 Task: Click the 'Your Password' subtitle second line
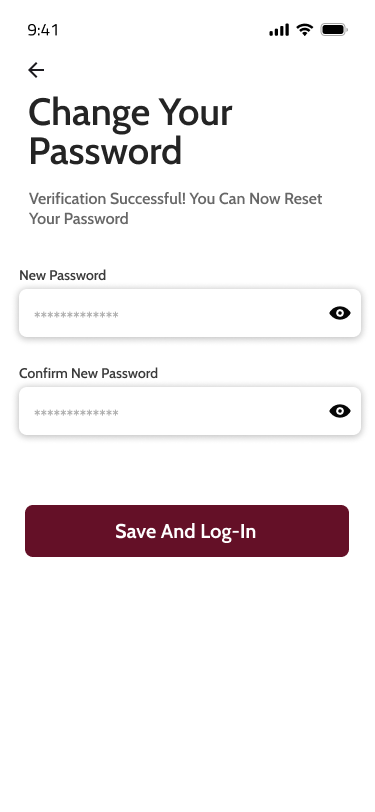(x=79, y=219)
